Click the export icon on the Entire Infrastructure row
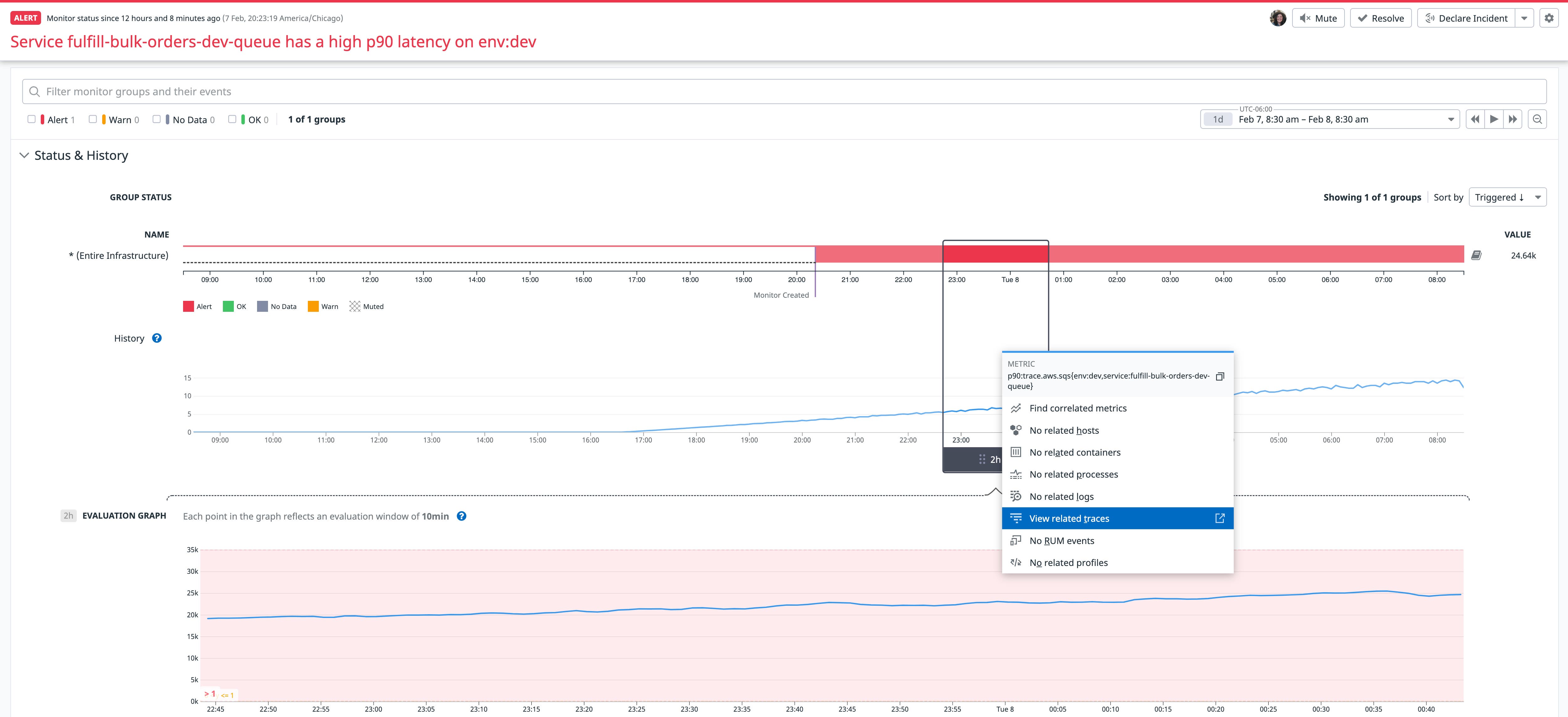The height and width of the screenshot is (717, 1568). pos(1476,255)
